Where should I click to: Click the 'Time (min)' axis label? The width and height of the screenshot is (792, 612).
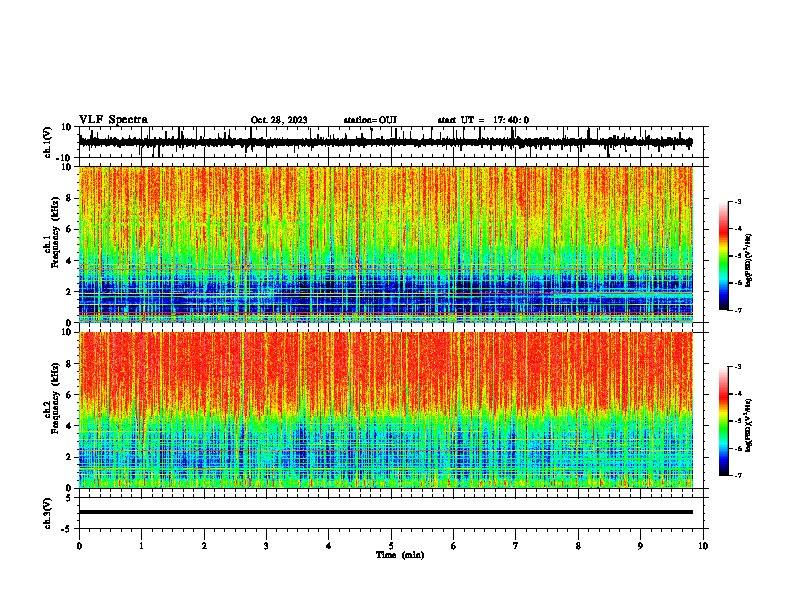(400, 555)
